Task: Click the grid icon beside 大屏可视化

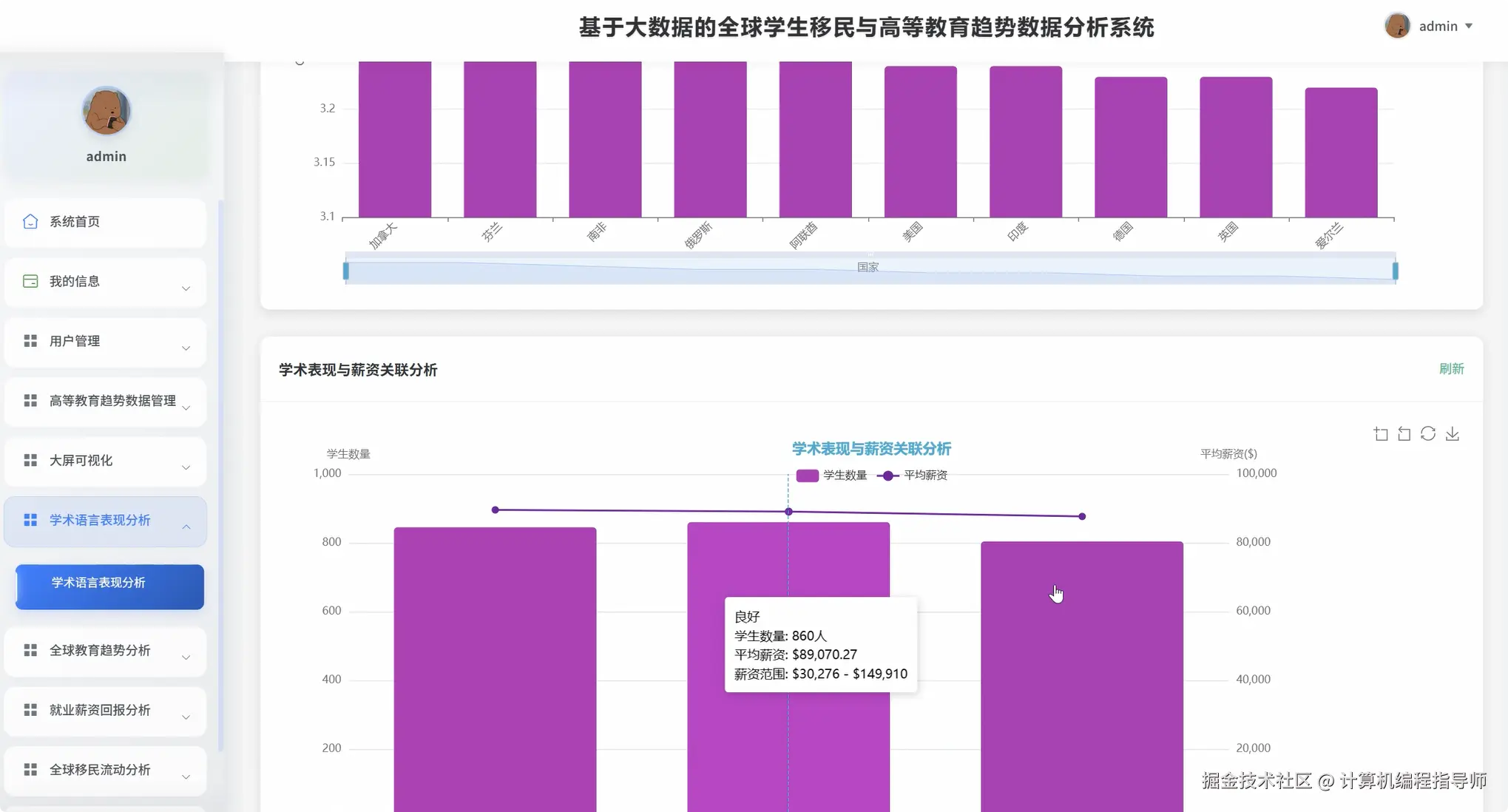Action: (x=30, y=459)
